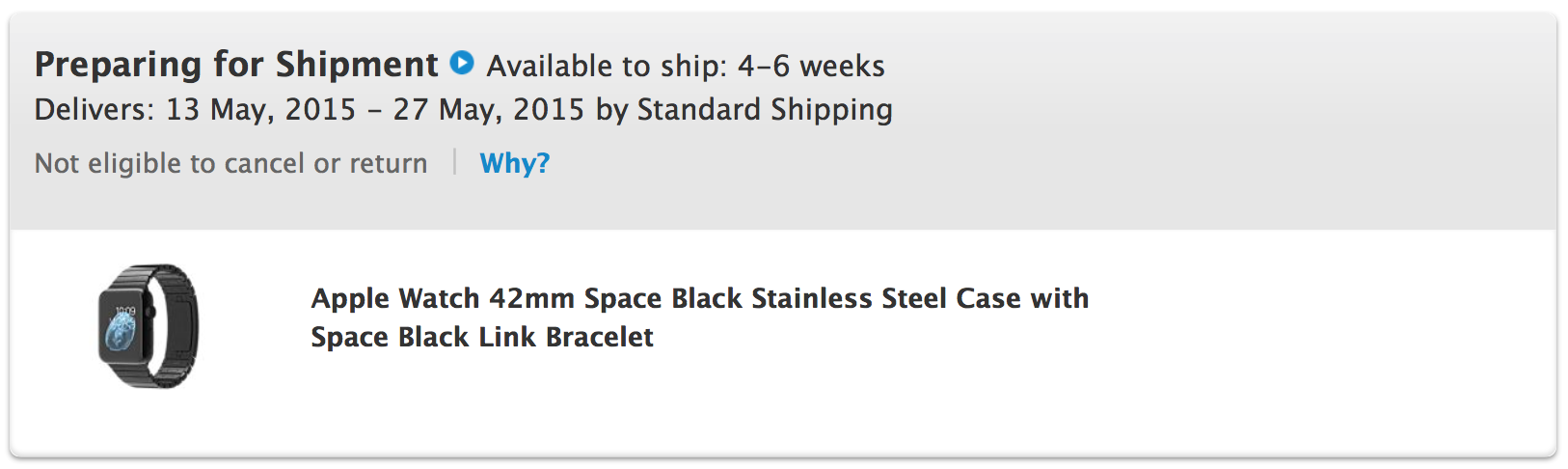This screenshot has width=1568, height=469.
Task: Click the "Standard Shipping" method text
Action: (x=765, y=110)
